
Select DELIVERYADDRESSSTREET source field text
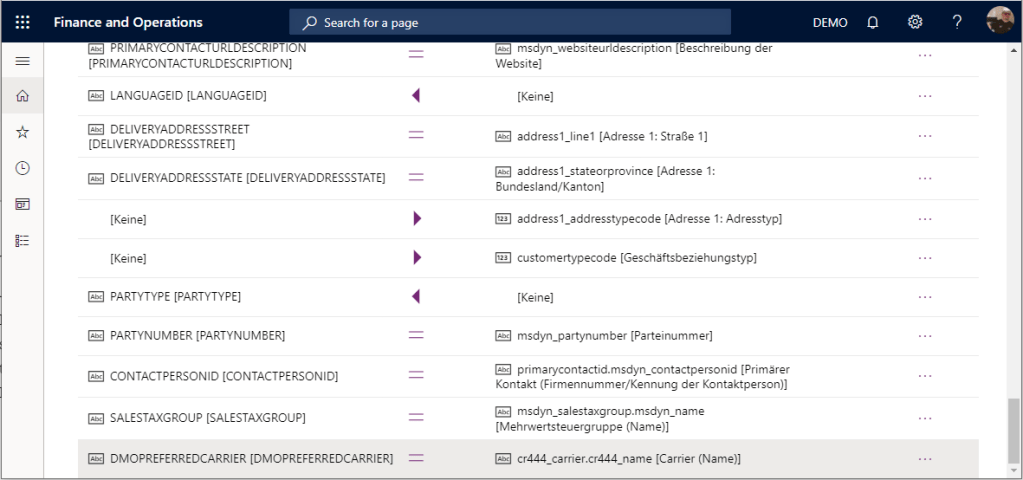(170, 136)
